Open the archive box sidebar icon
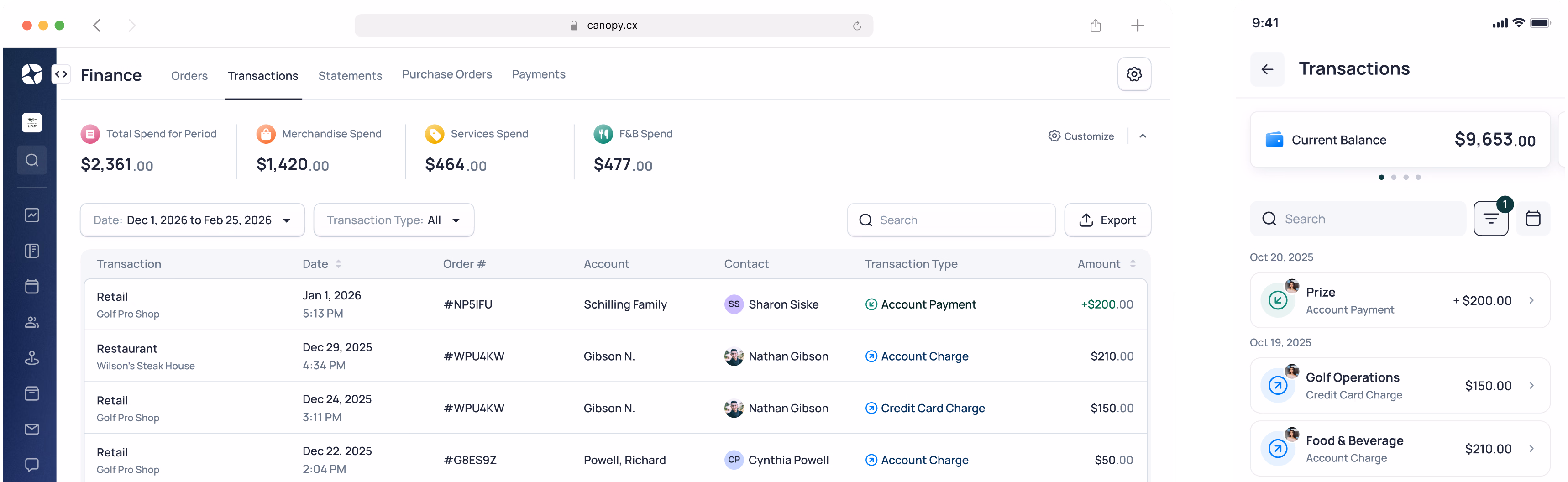Image resolution: width=1568 pixels, height=482 pixels. click(31, 393)
